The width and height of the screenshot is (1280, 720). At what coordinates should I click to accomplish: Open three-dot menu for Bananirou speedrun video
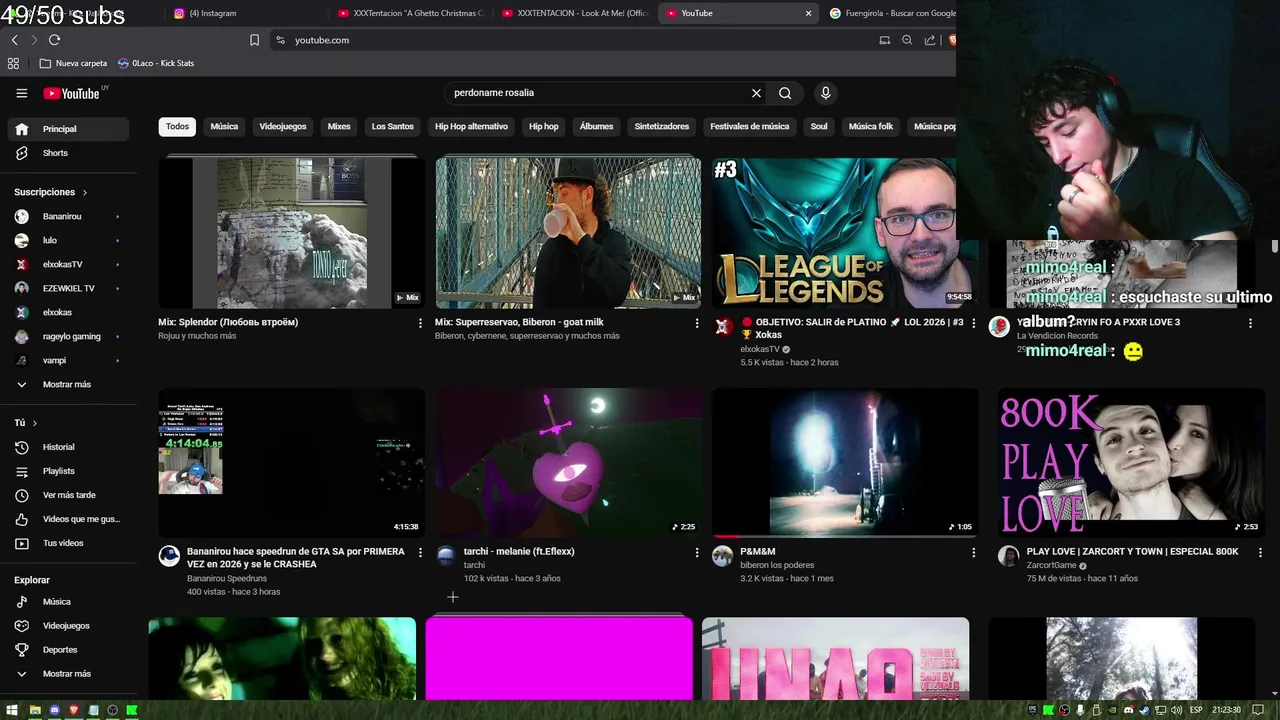pos(420,552)
